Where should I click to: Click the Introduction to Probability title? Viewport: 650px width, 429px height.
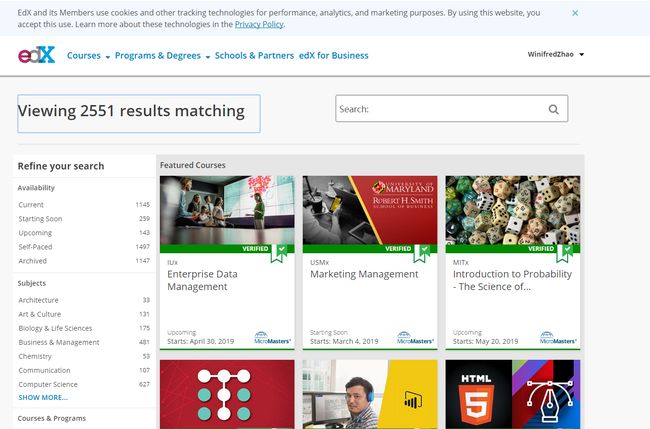click(512, 281)
